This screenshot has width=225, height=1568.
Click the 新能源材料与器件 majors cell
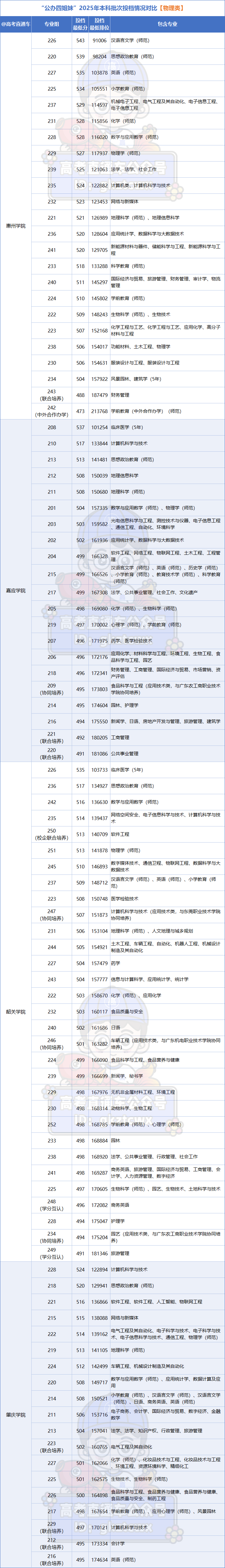click(165, 250)
